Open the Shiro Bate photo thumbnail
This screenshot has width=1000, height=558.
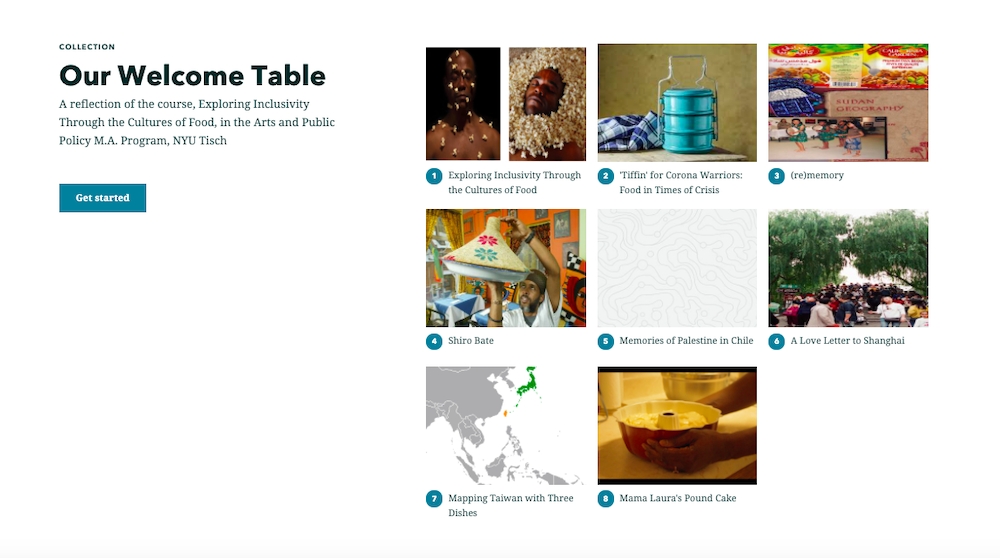pos(506,267)
